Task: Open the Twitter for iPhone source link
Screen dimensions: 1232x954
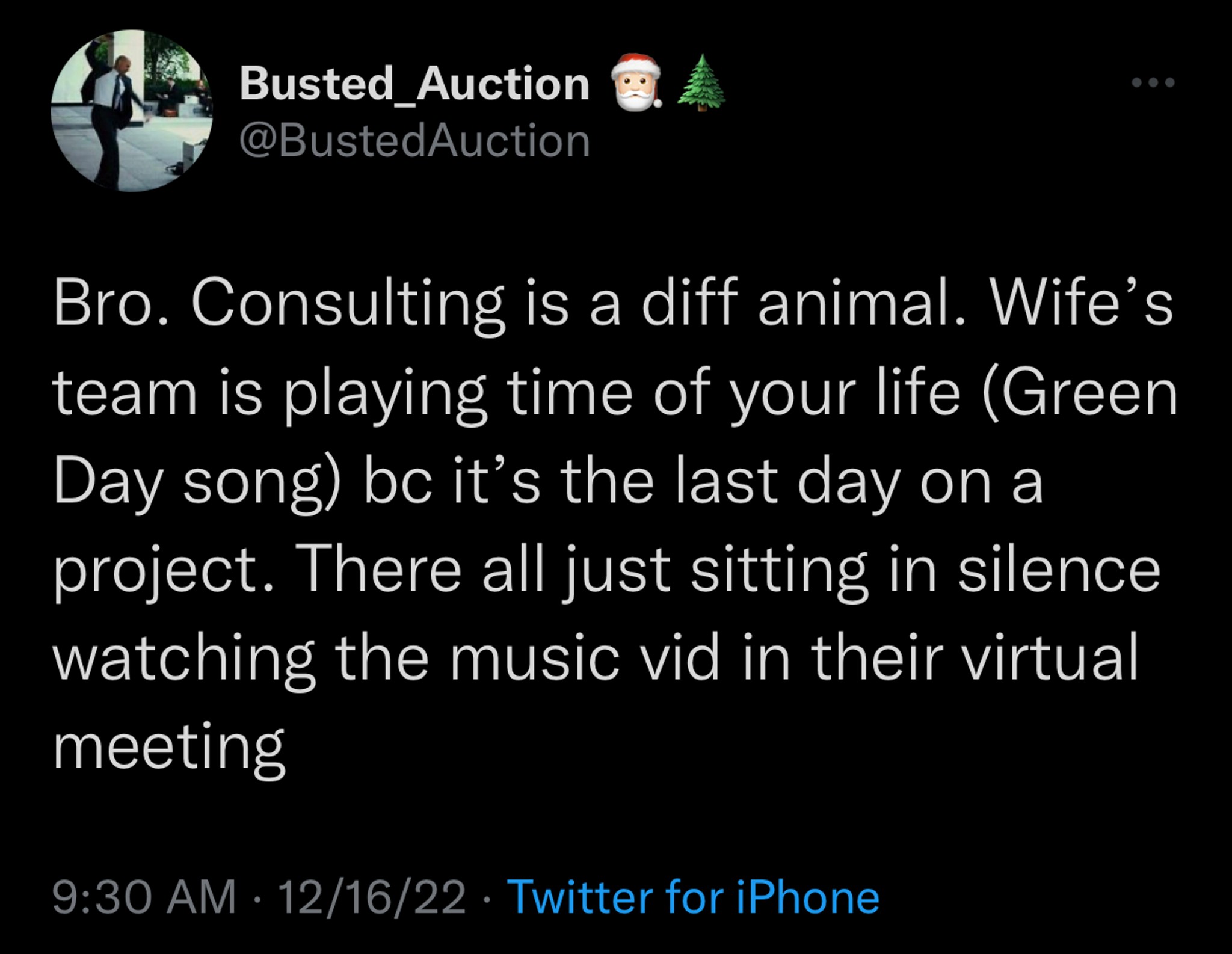Action: click(694, 898)
